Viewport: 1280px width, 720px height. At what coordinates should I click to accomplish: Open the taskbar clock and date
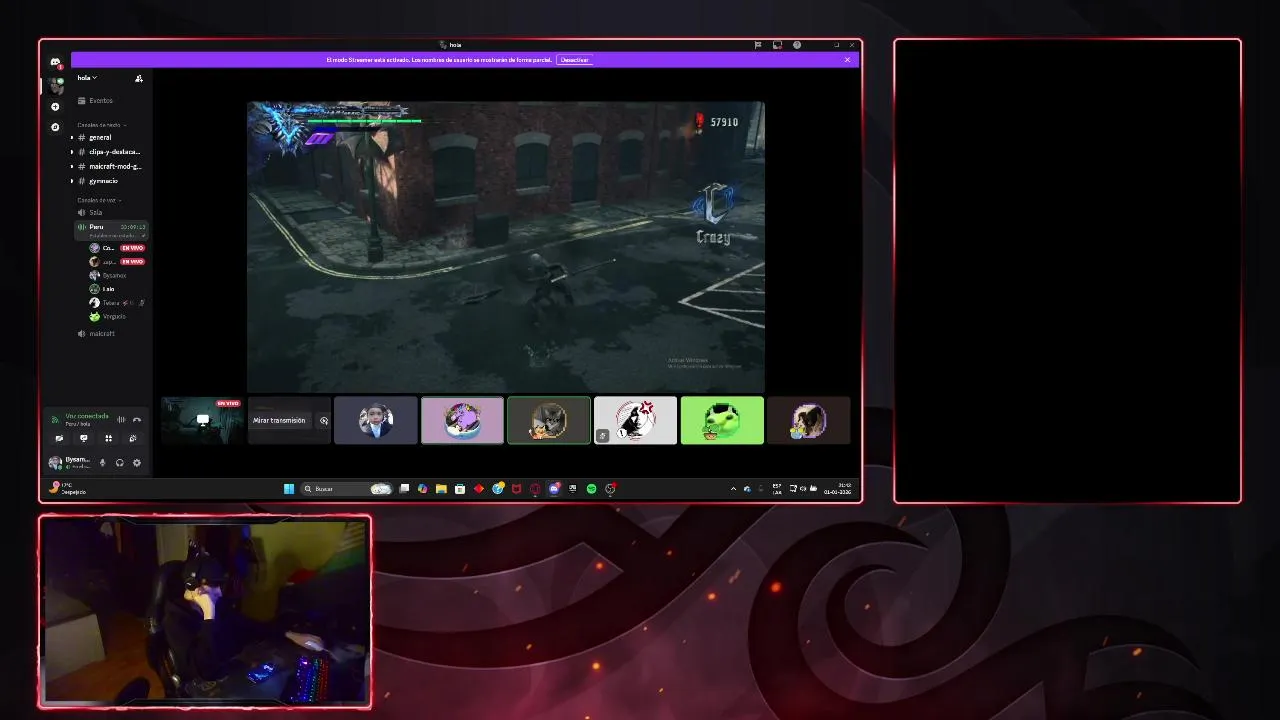coord(838,489)
